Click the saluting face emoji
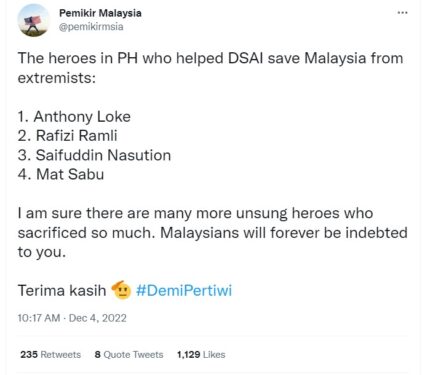 [121, 290]
